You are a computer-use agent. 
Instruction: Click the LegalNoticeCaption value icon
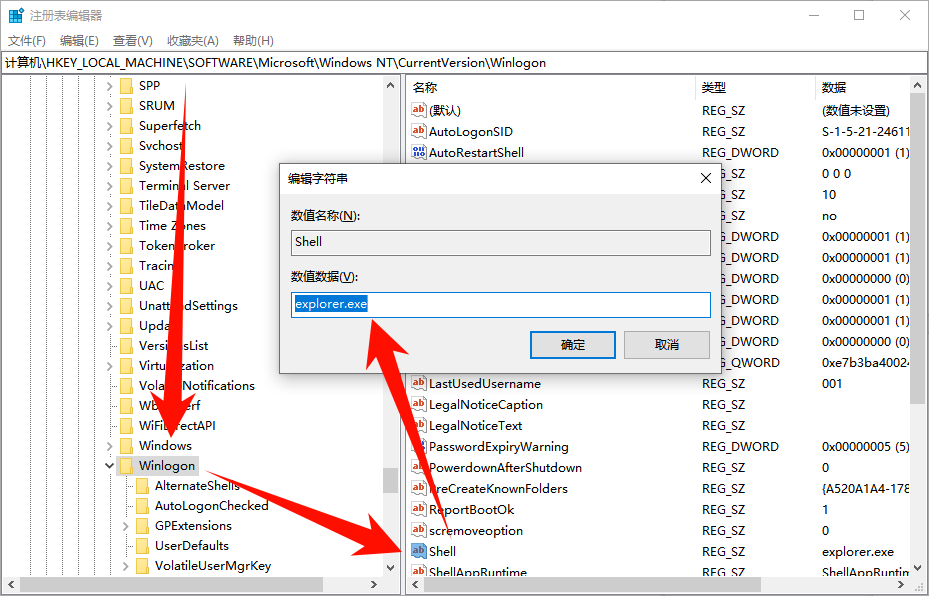pyautogui.click(x=419, y=404)
